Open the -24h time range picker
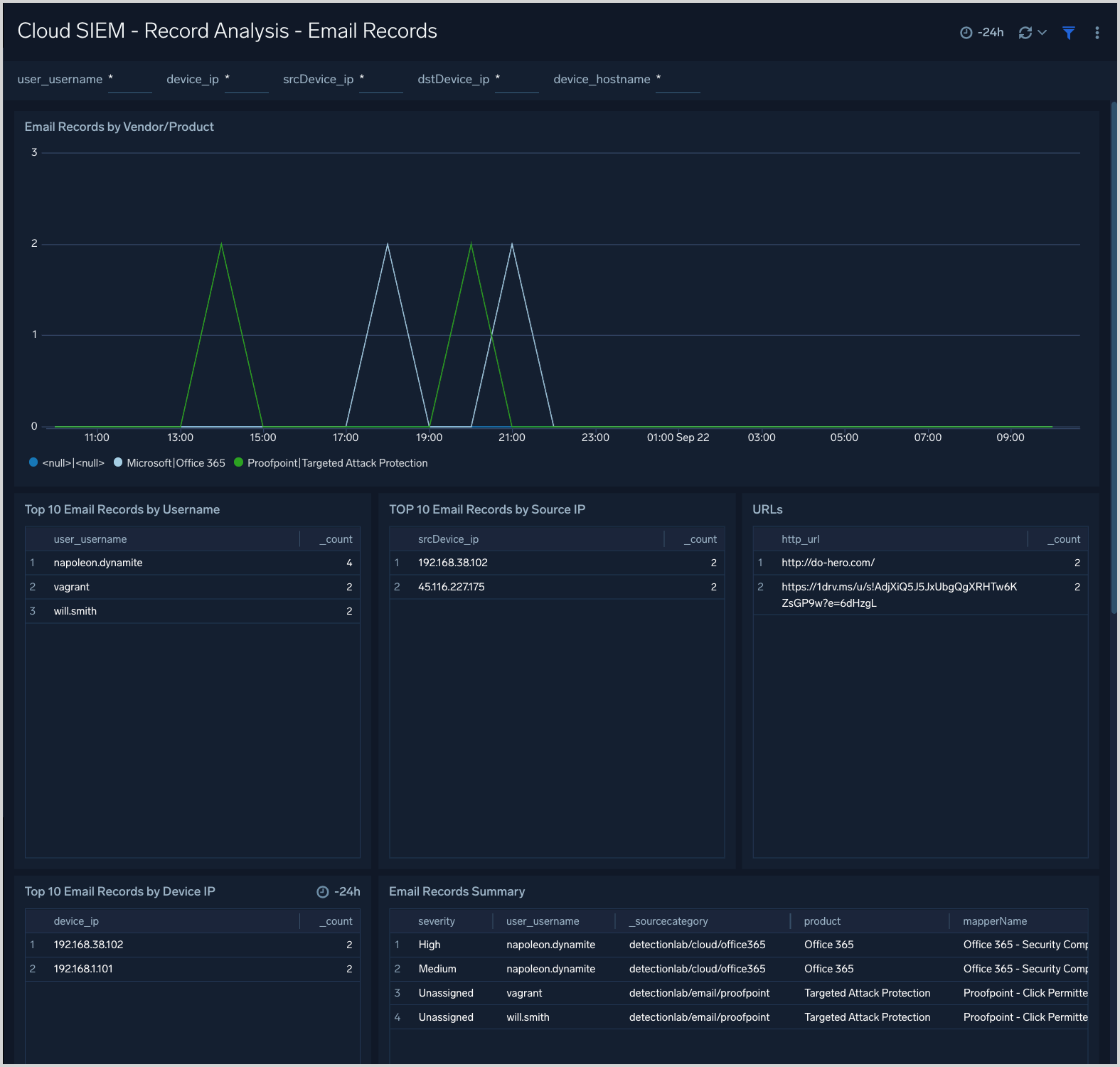The width and height of the screenshot is (1120, 1067). coord(982,33)
